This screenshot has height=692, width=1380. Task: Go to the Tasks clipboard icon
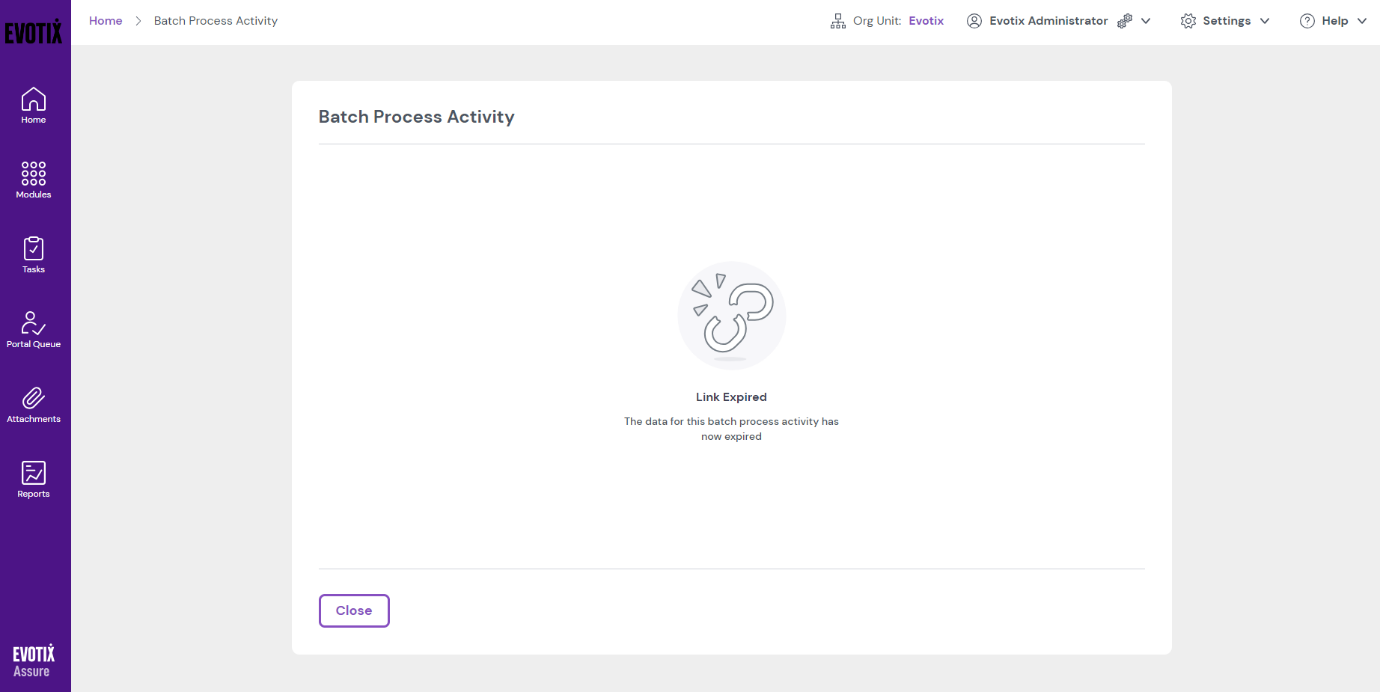(x=33, y=249)
